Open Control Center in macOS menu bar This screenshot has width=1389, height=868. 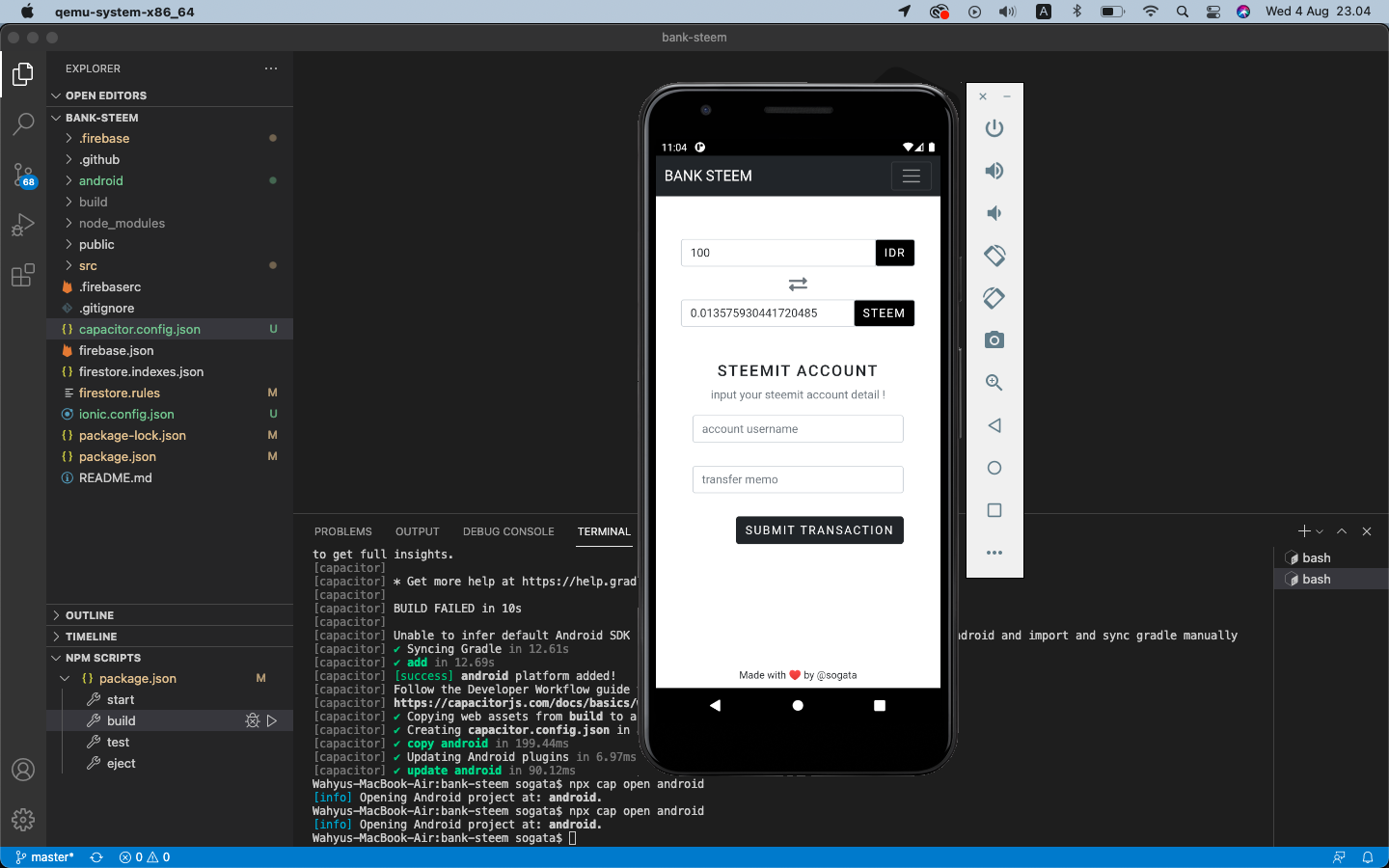(x=1213, y=12)
